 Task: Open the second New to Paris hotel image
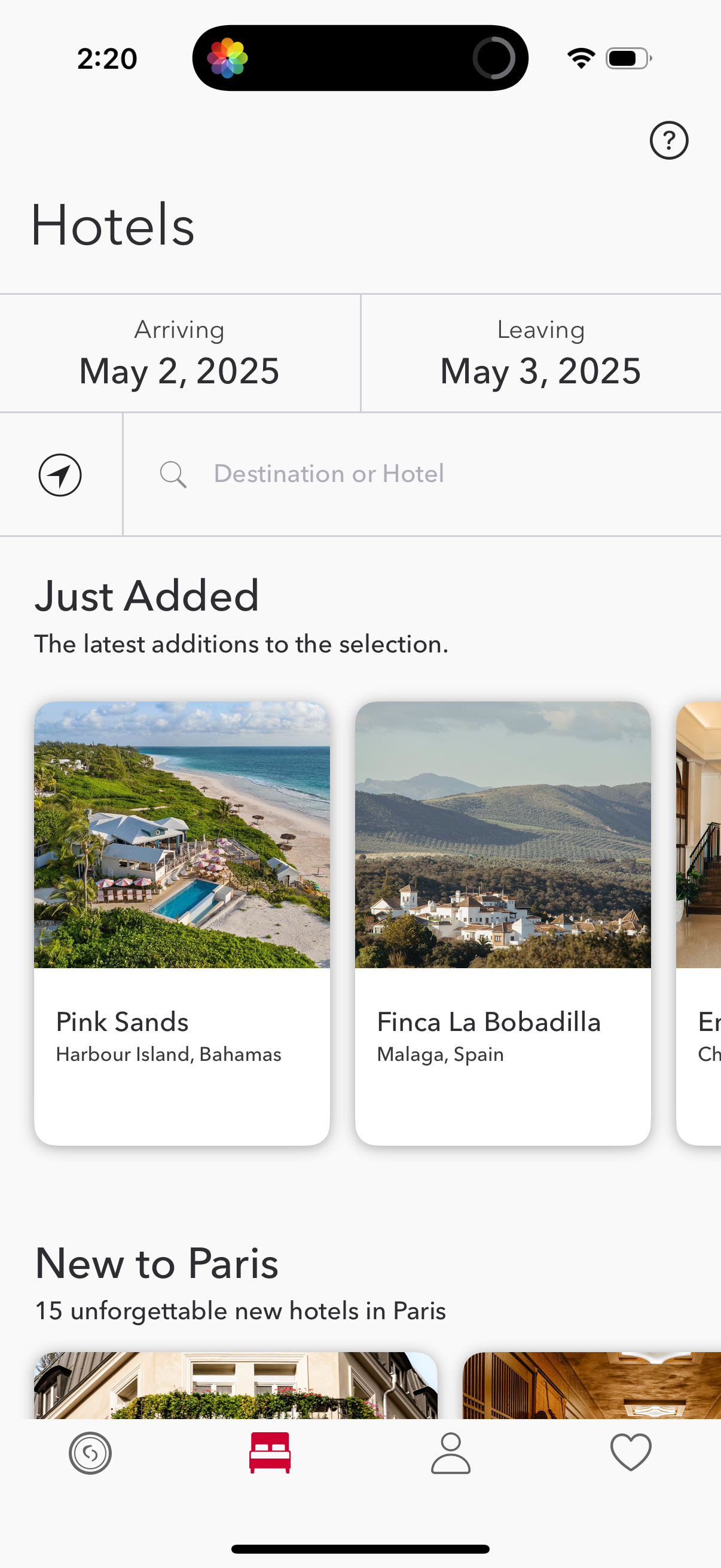coord(591,1386)
